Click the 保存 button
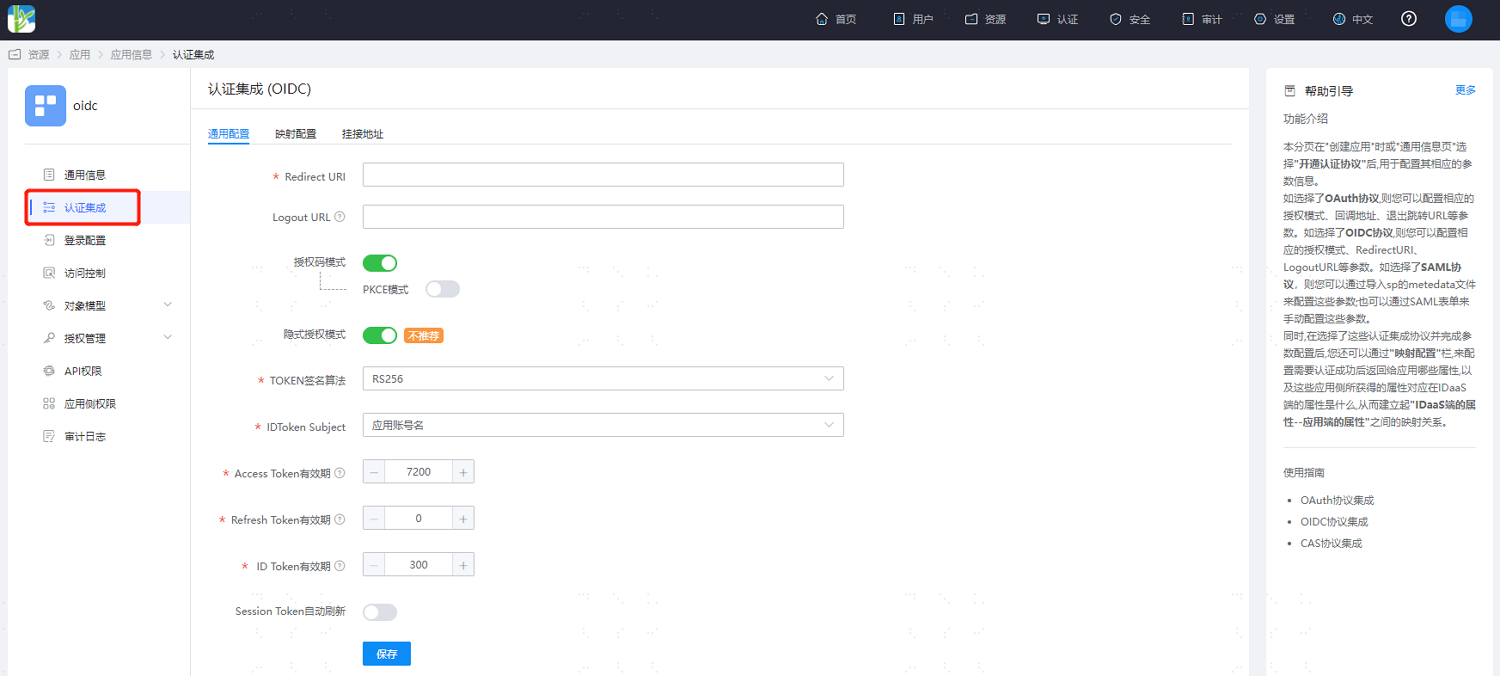Image resolution: width=1500 pixels, height=676 pixels. (x=387, y=654)
